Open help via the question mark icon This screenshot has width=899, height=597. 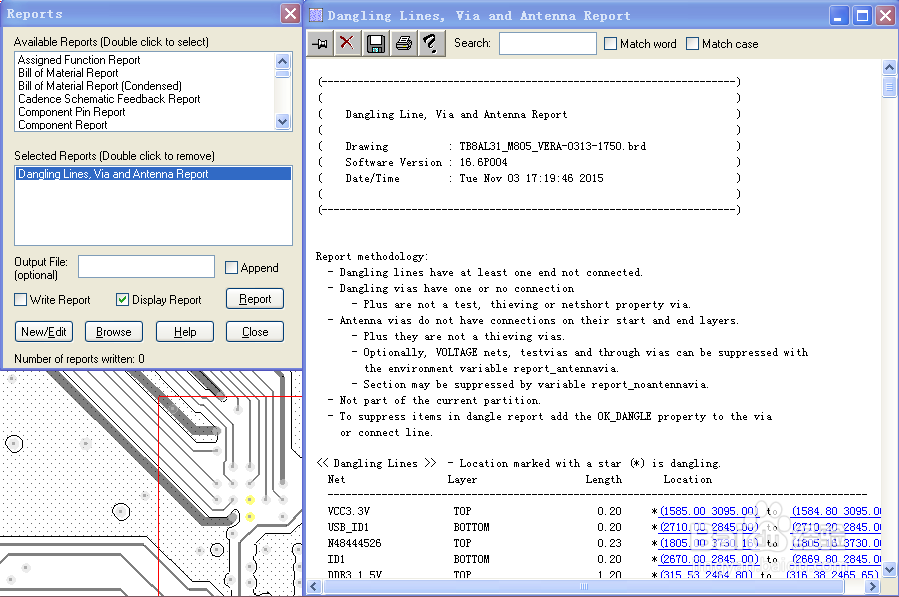coord(431,44)
